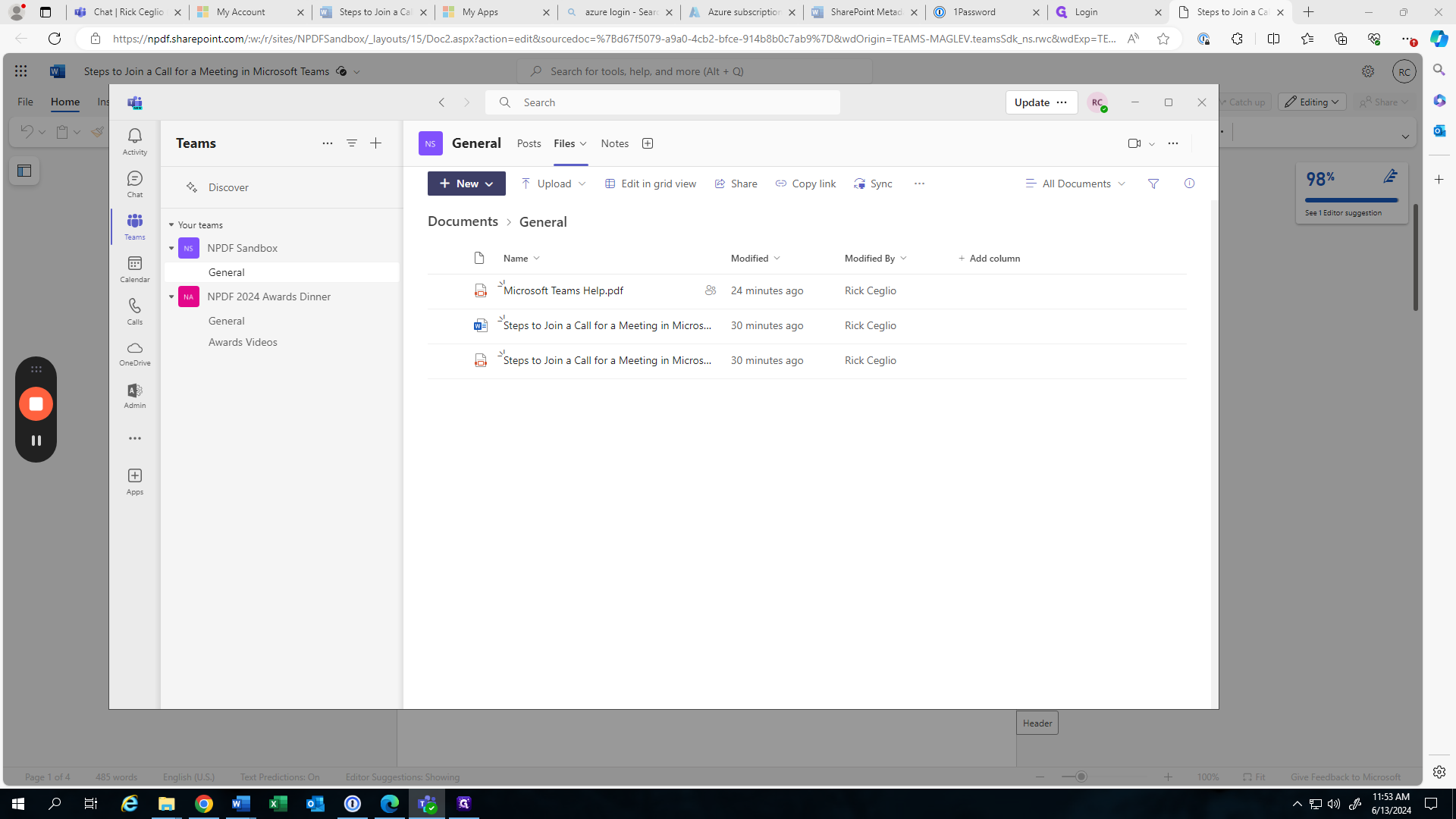This screenshot has width=1456, height=819.
Task: Expand the Upload dropdown
Action: coord(582,184)
